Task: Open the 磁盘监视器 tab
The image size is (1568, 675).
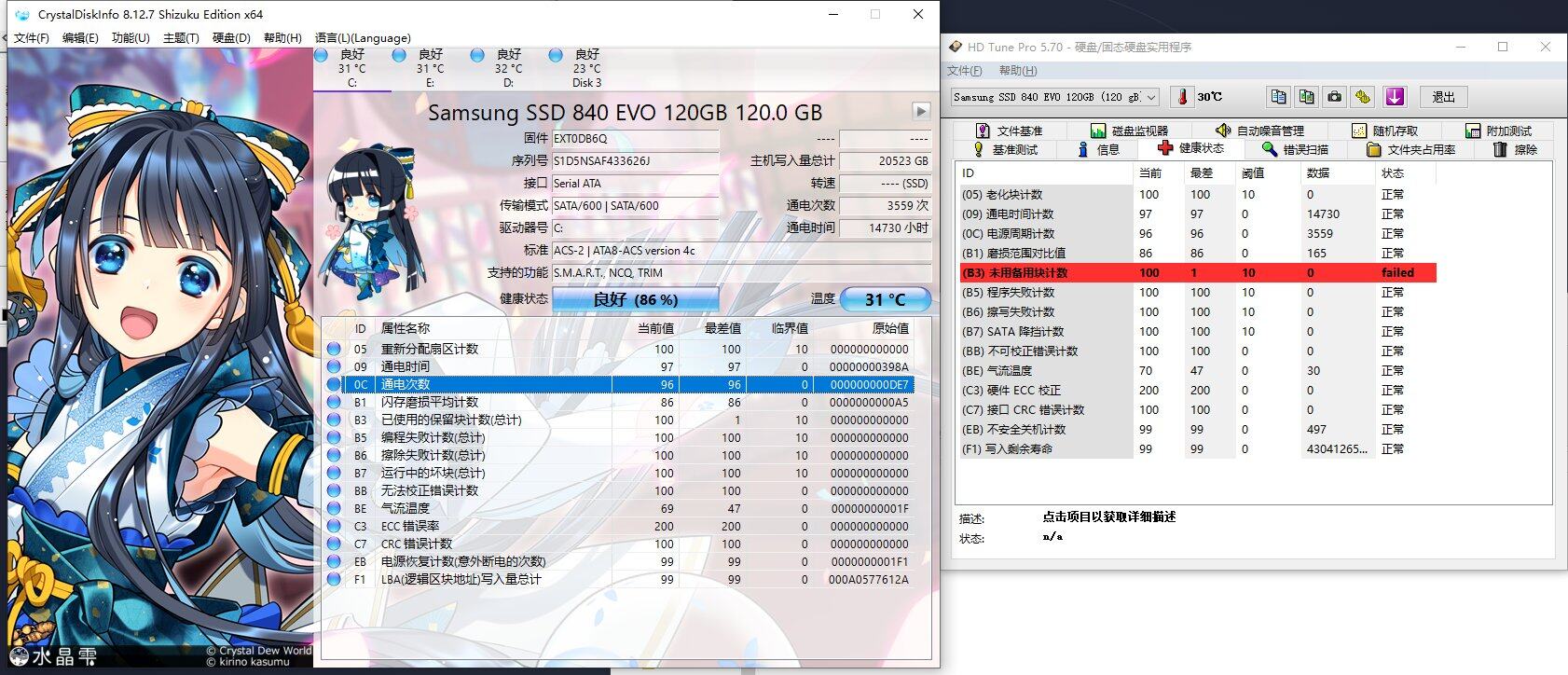Action: point(1129,131)
